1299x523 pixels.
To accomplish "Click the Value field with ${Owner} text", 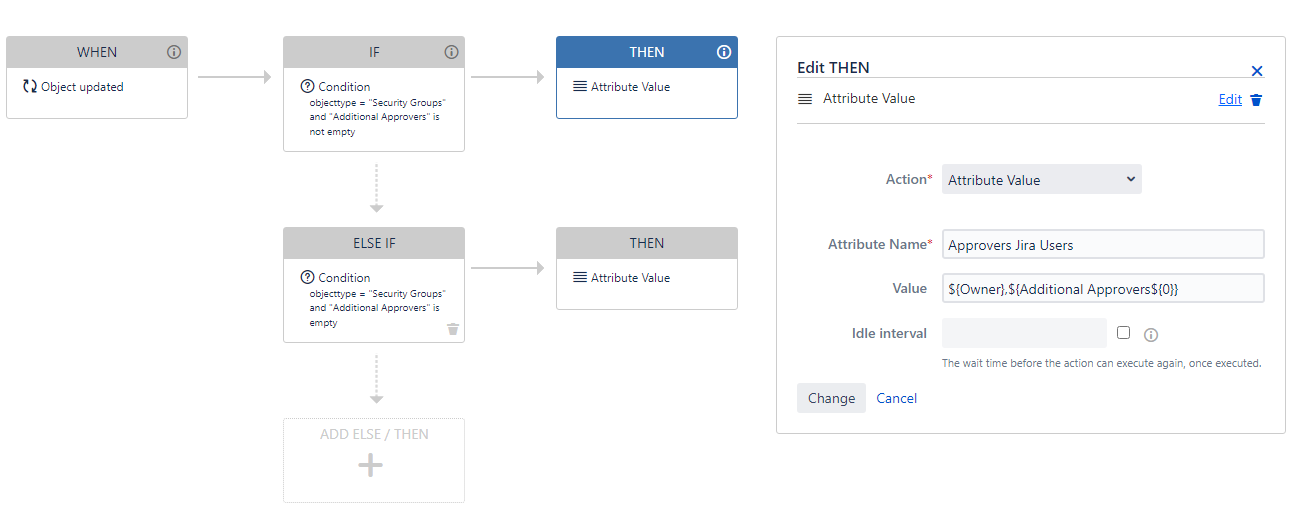I will coord(1103,288).
